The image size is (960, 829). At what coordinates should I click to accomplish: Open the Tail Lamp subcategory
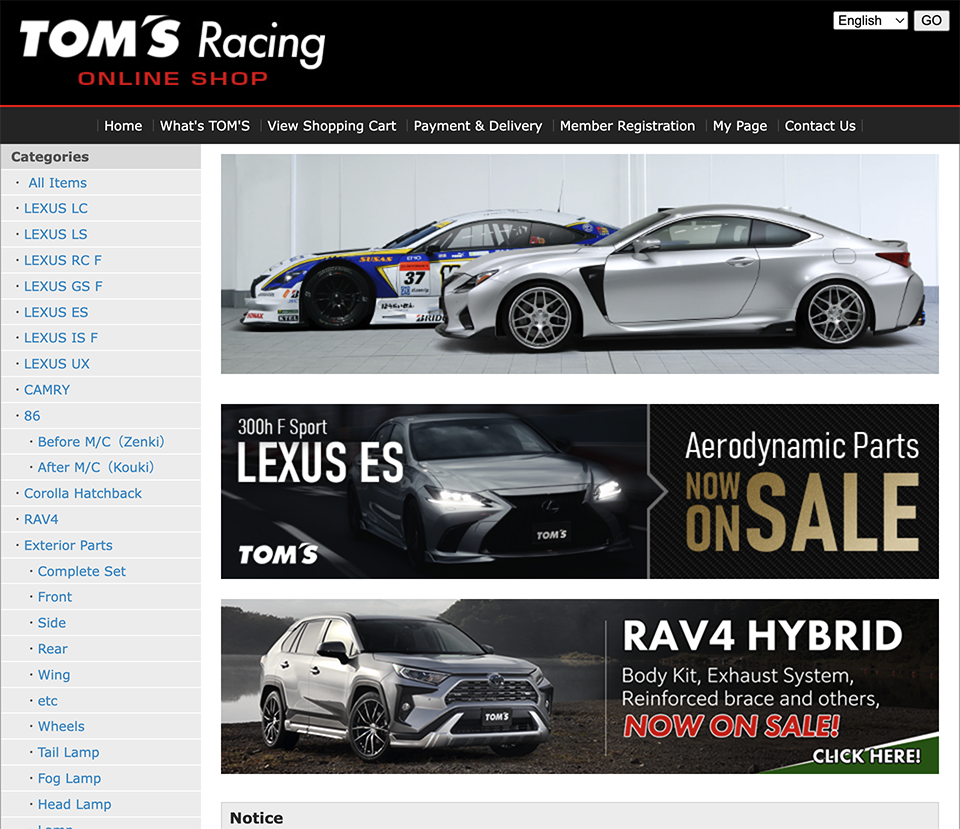point(68,752)
